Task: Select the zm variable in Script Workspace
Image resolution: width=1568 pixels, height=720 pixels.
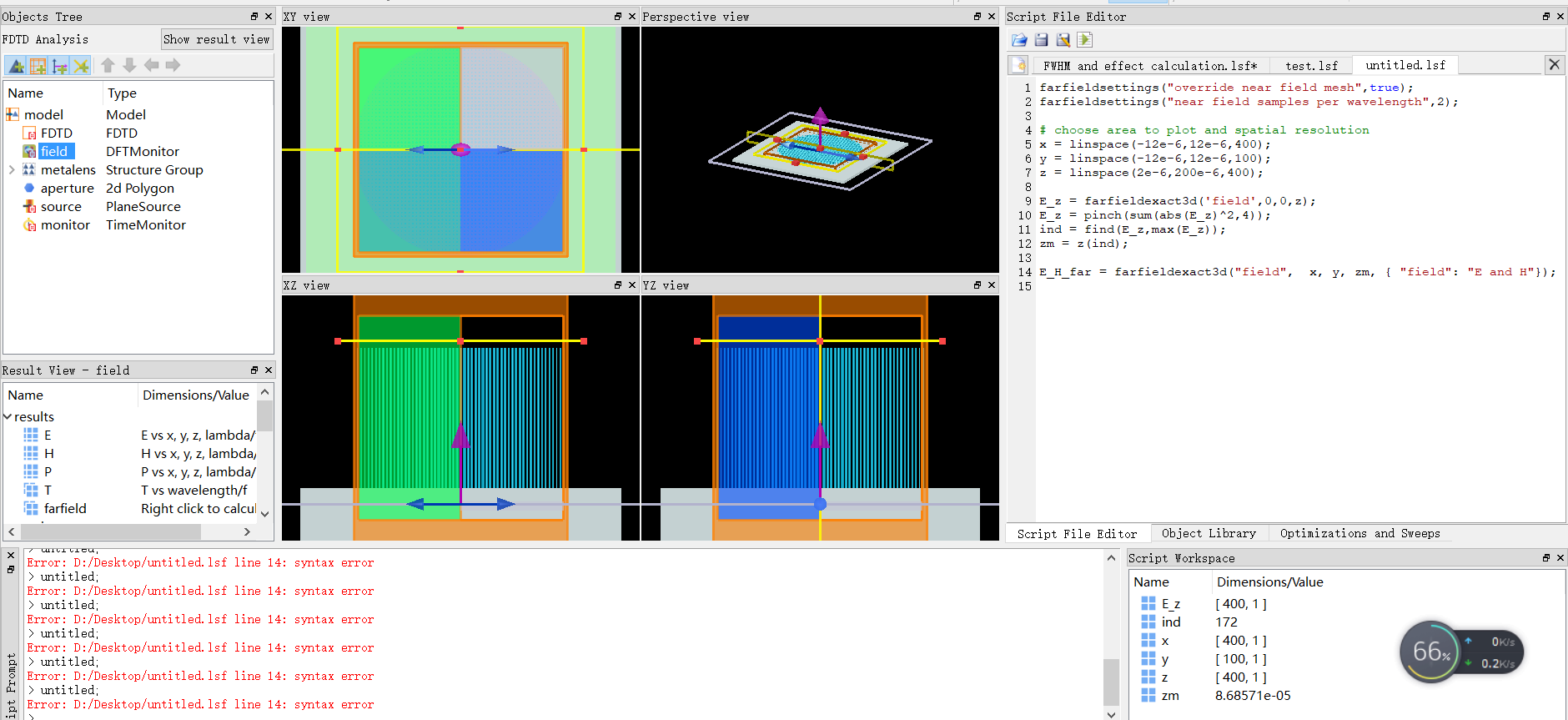Action: 1170,696
